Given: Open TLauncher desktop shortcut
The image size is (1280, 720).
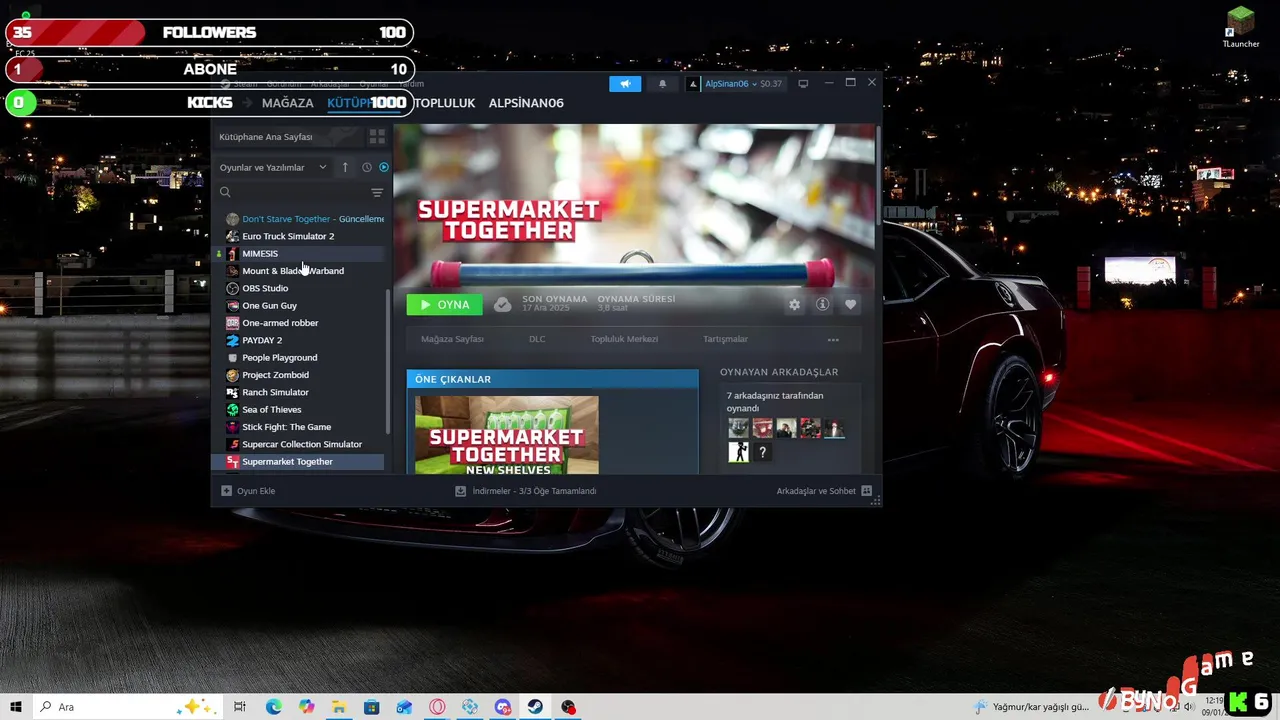Looking at the screenshot, I should tap(1241, 28).
